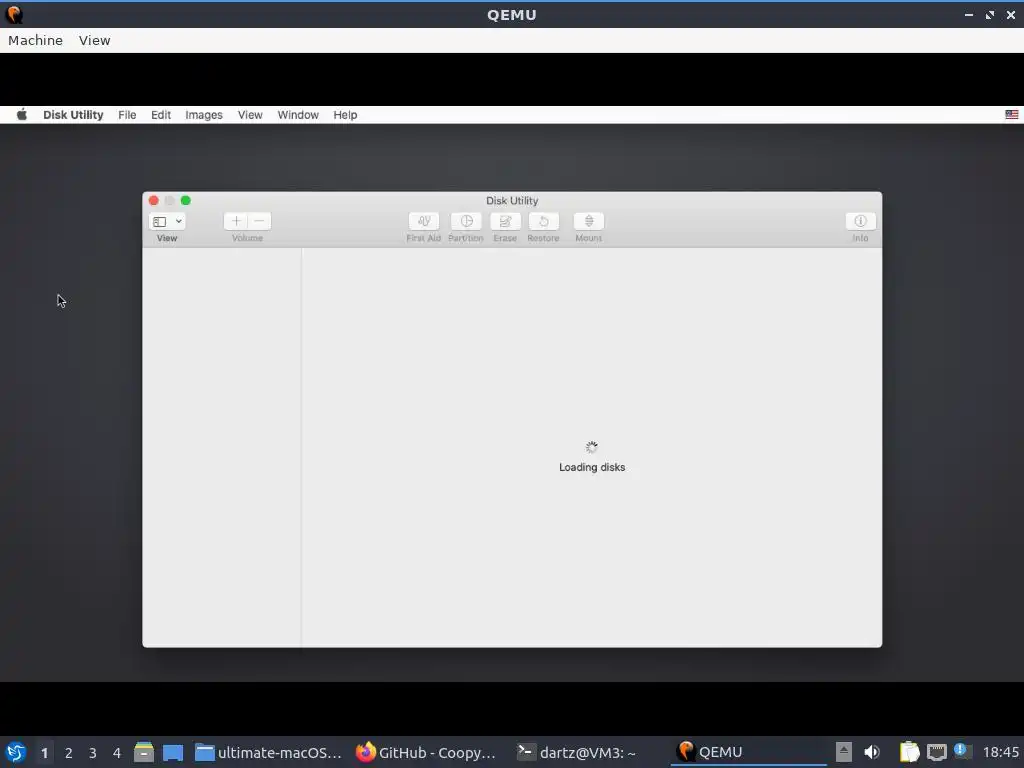Switch to workspace 2

point(69,753)
